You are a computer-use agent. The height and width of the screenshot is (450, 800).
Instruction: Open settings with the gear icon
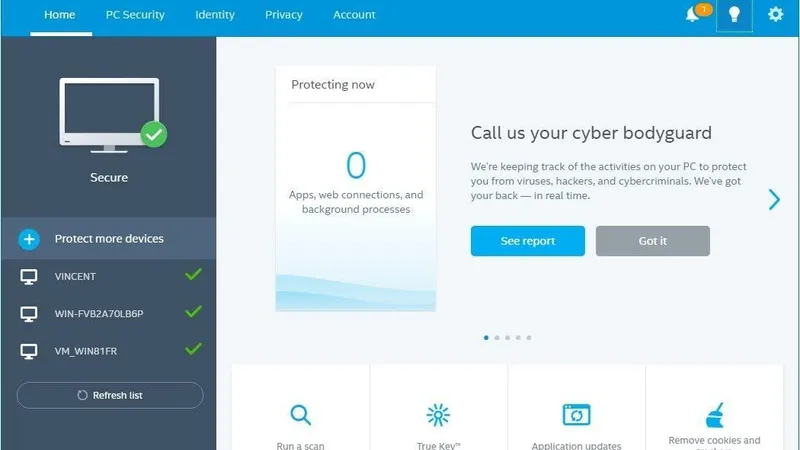(x=776, y=14)
